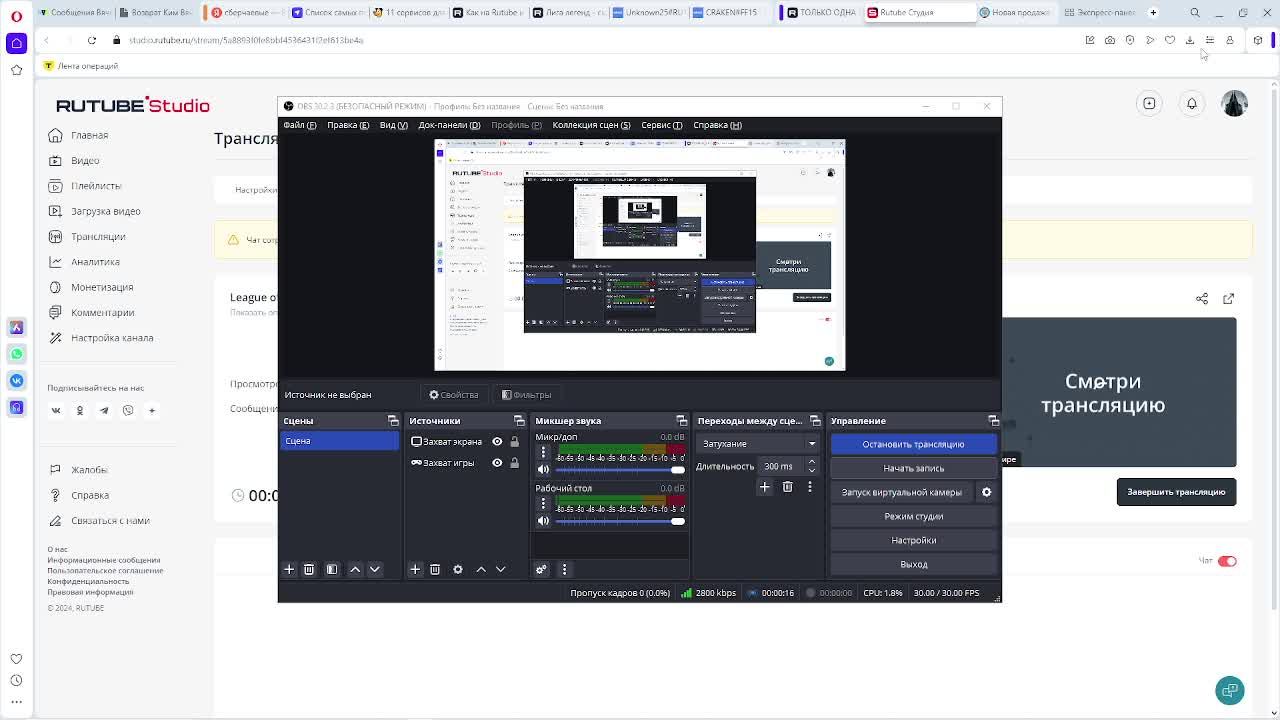Open the audio mixer three-dot menu at the panel bottom
1280x720 pixels.
click(x=564, y=569)
